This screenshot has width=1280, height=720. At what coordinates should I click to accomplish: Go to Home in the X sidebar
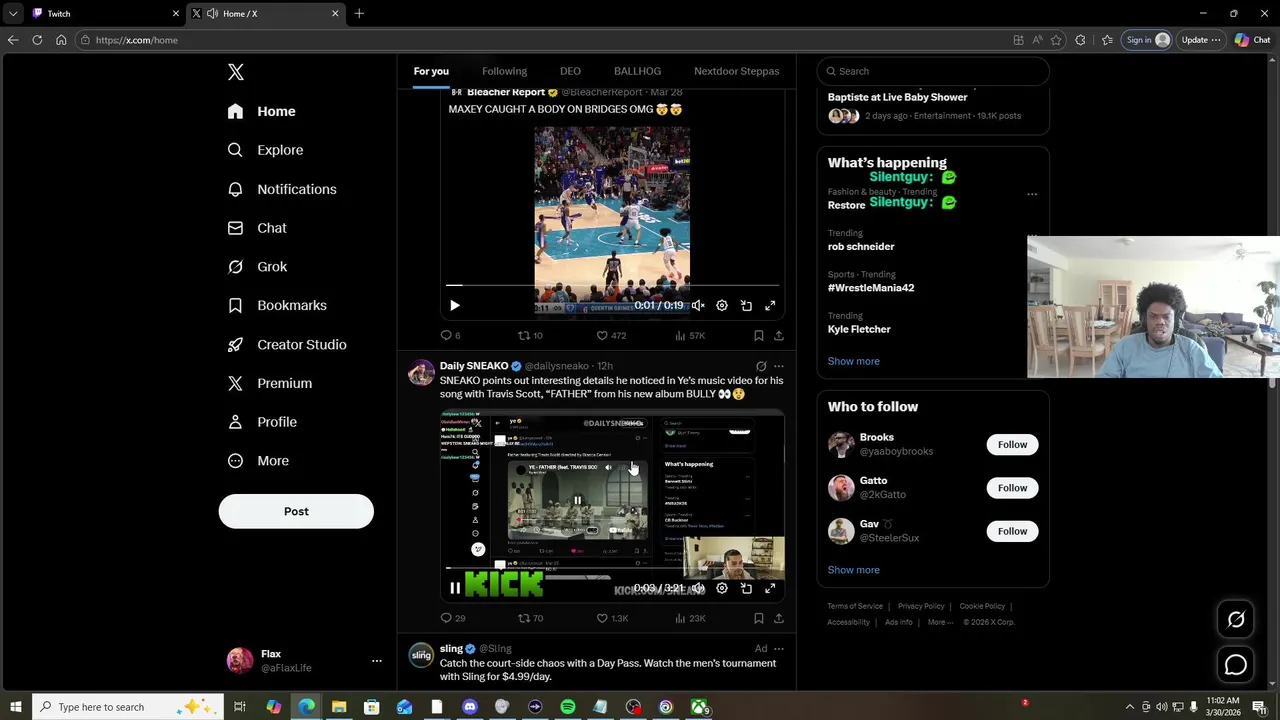pyautogui.click(x=261, y=111)
